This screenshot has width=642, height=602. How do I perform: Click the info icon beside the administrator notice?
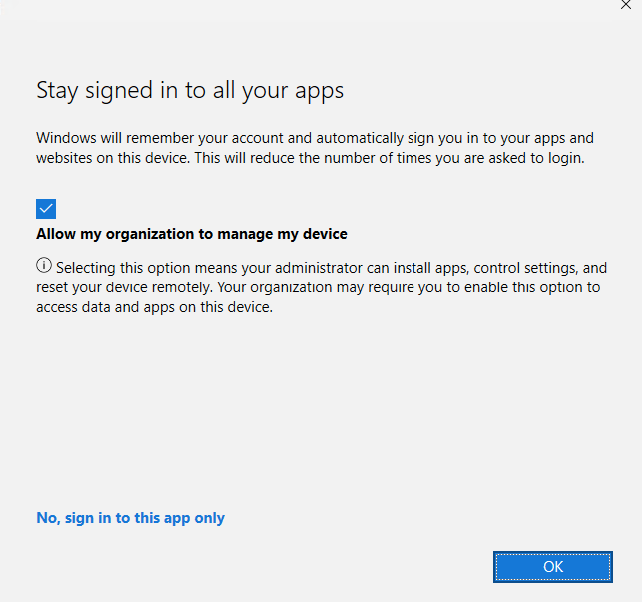click(x=44, y=266)
